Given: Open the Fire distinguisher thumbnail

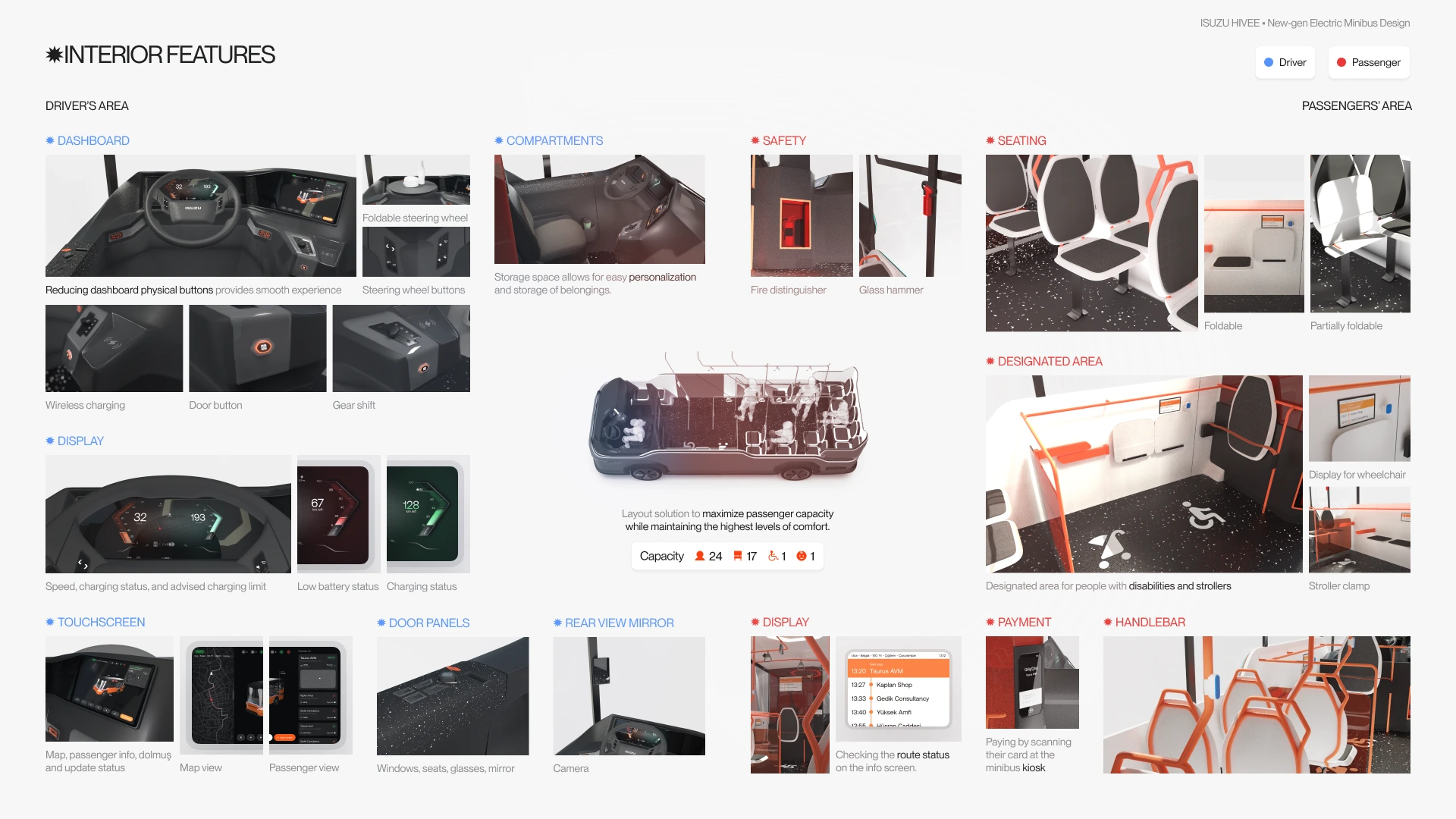Looking at the screenshot, I should (x=801, y=216).
